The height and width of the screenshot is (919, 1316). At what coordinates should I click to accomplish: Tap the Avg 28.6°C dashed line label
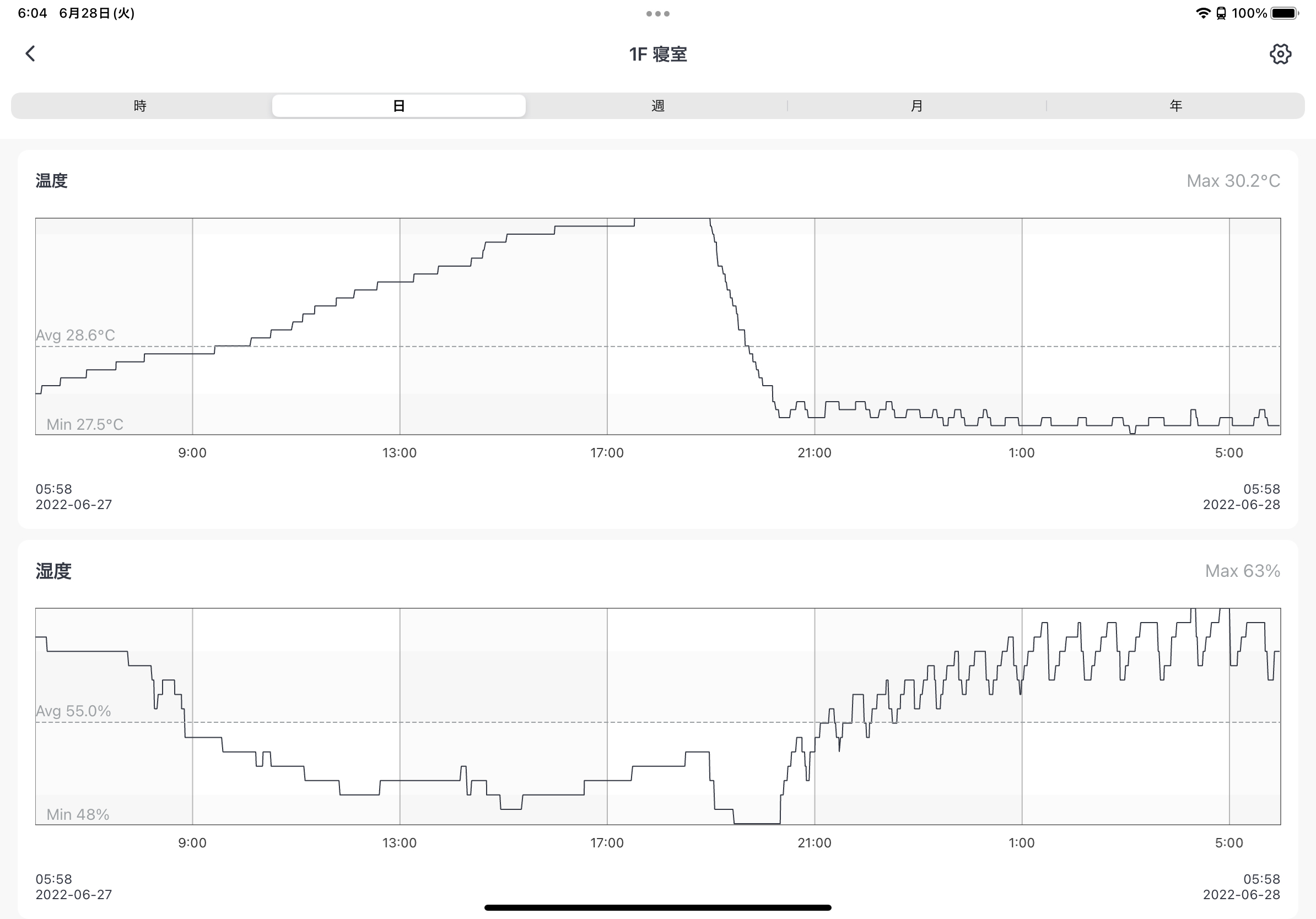(x=75, y=335)
